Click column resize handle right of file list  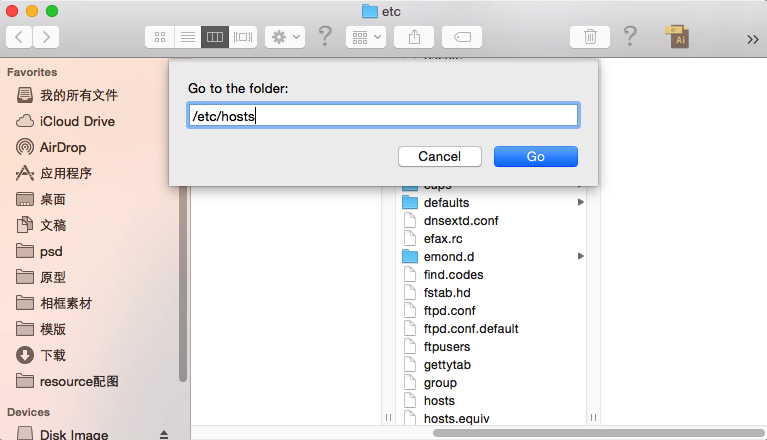[593, 418]
